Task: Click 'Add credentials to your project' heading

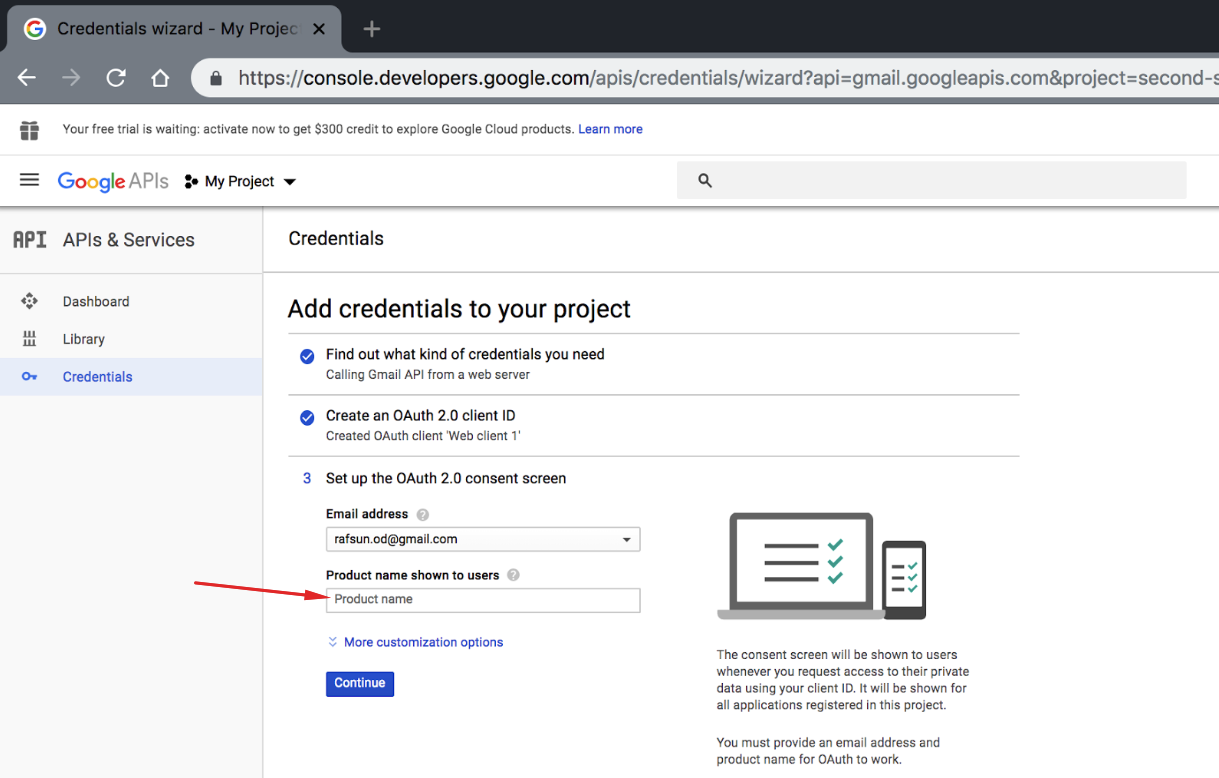Action: tap(459, 309)
